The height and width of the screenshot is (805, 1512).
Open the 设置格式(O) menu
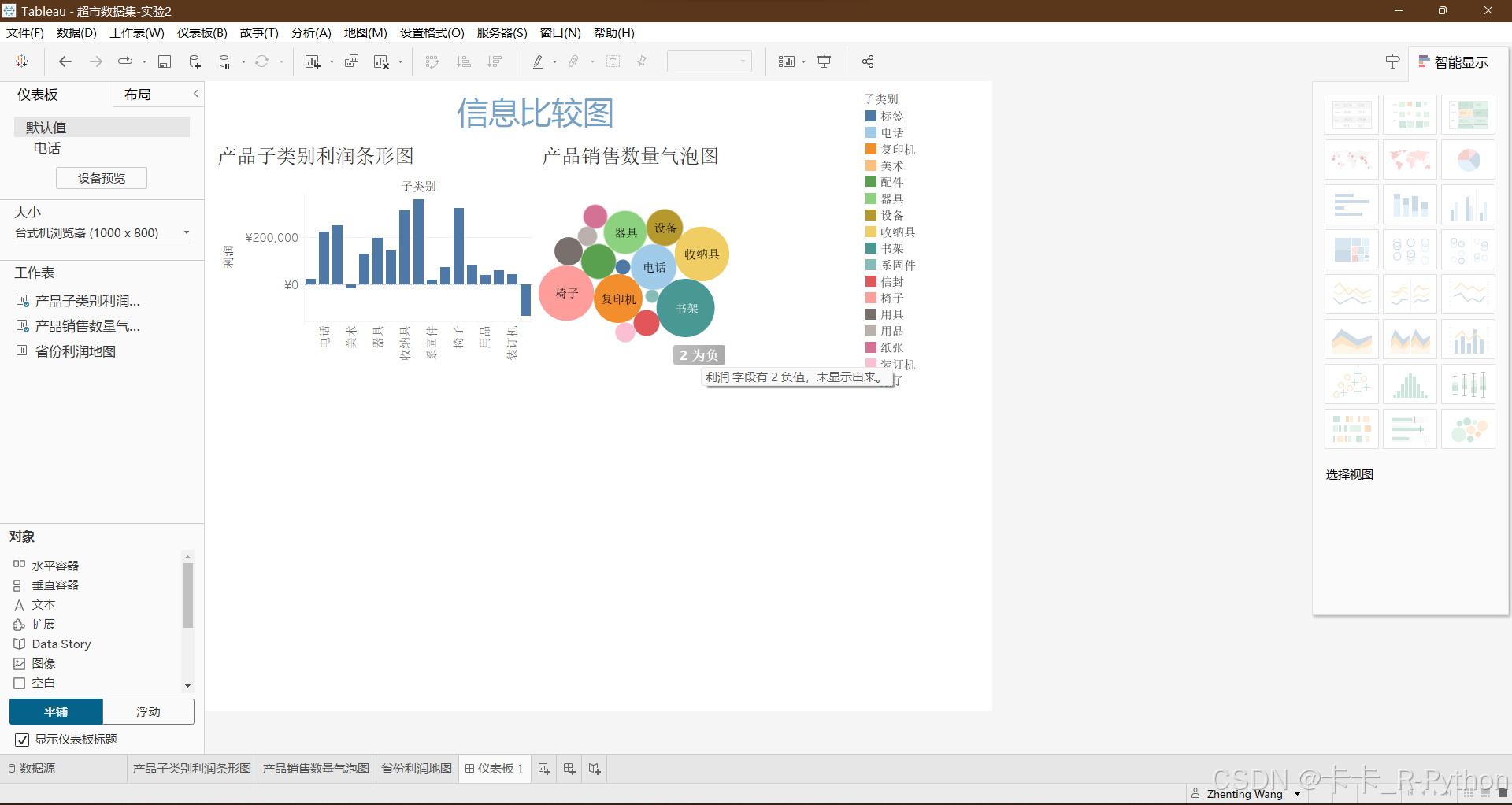click(x=432, y=32)
